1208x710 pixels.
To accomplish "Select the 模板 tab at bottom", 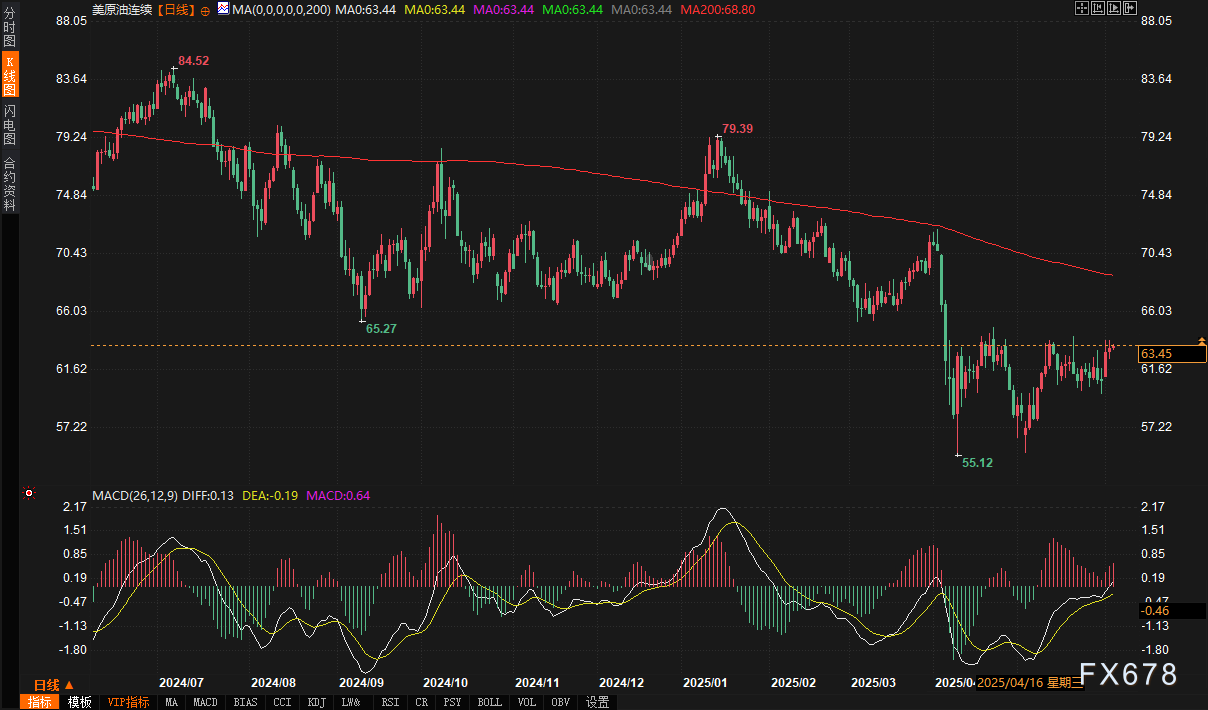I will click(79, 702).
